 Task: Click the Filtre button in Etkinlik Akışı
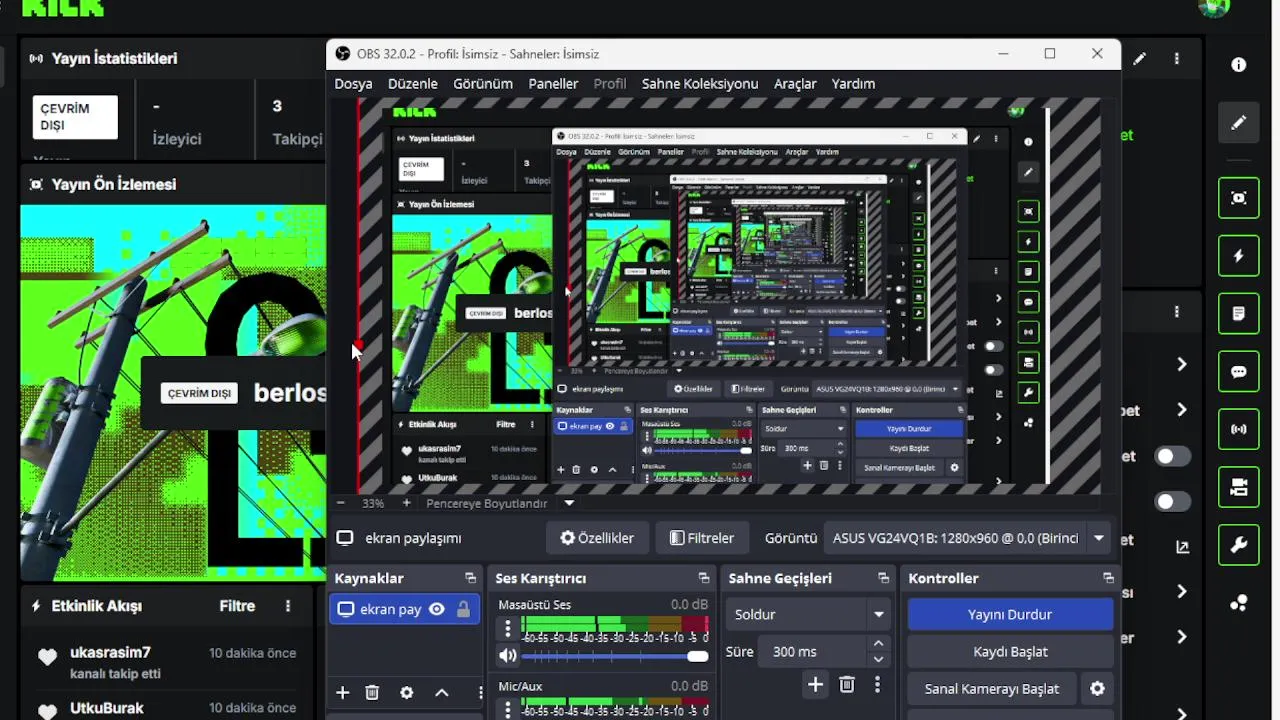click(x=237, y=606)
